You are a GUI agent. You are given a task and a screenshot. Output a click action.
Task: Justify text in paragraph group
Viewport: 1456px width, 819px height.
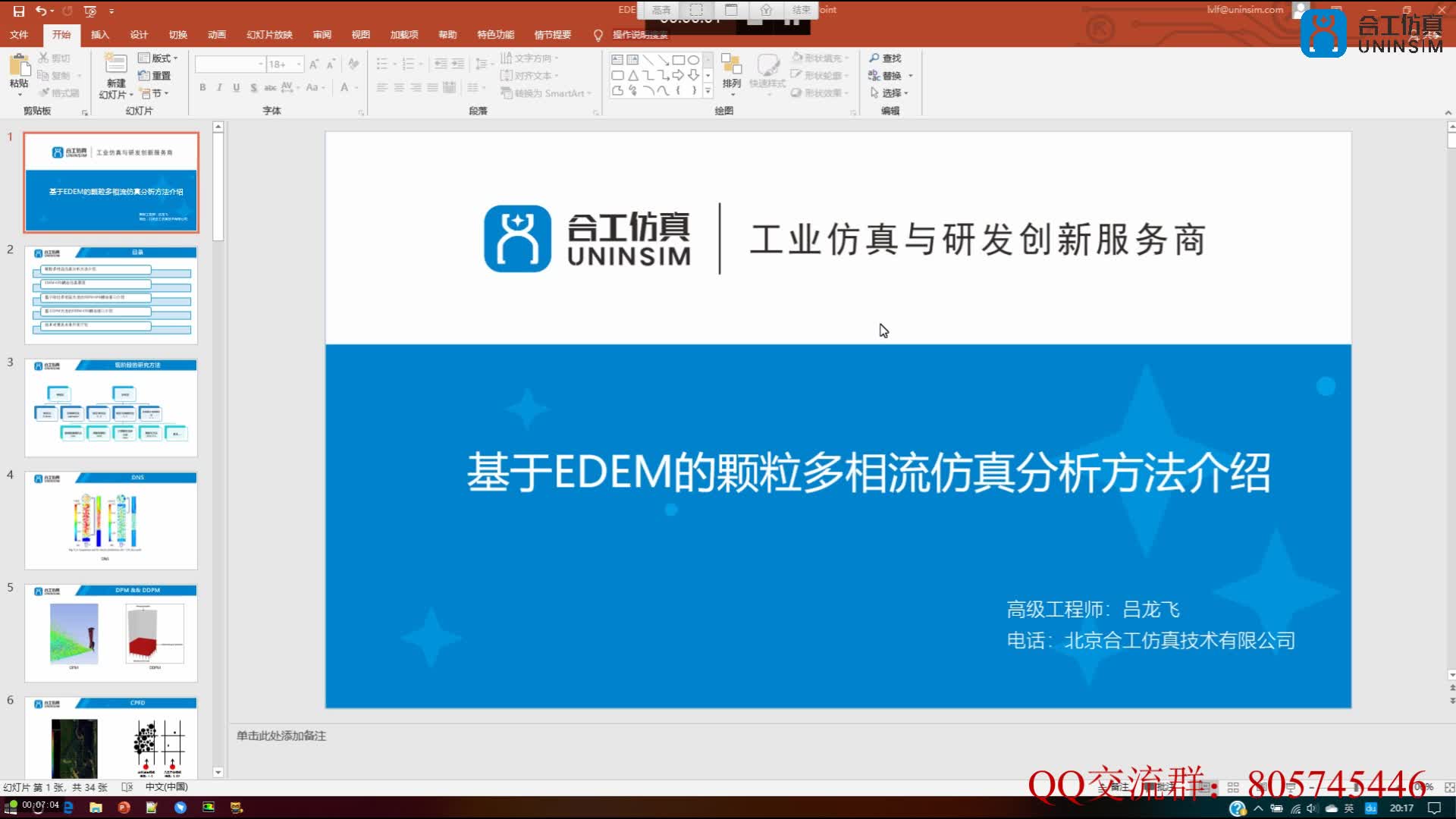click(x=432, y=88)
